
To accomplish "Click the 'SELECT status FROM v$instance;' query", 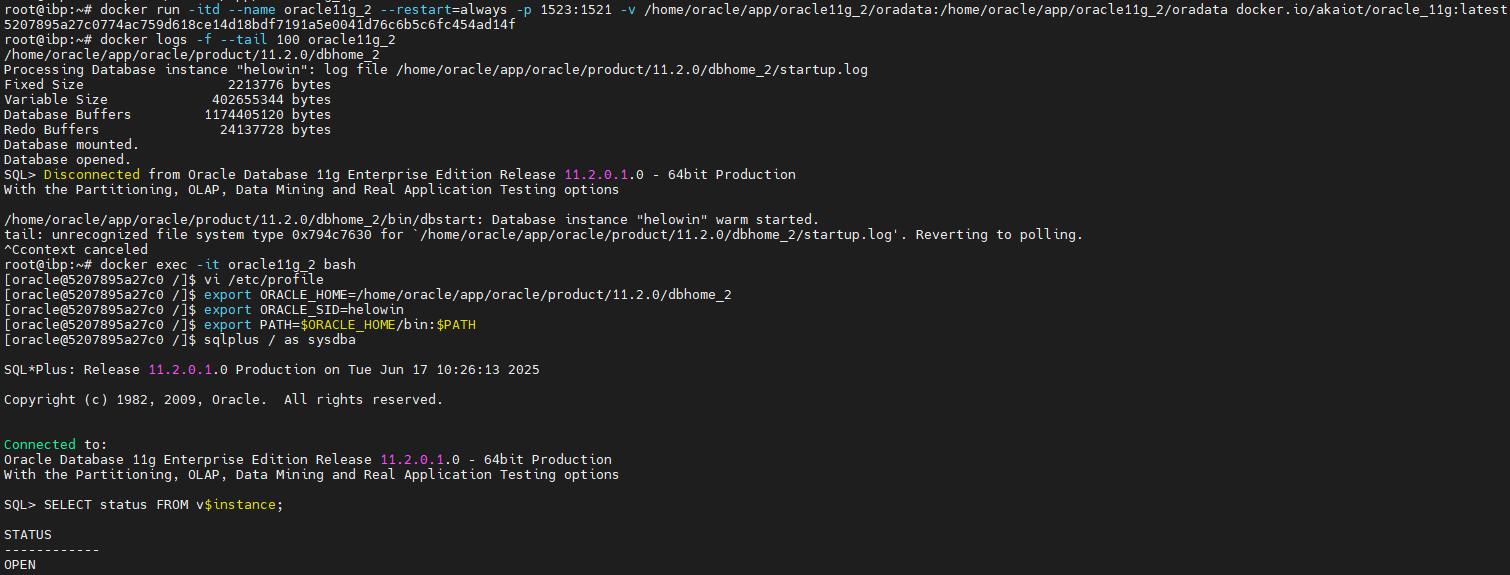I will pyautogui.click(x=164, y=505).
